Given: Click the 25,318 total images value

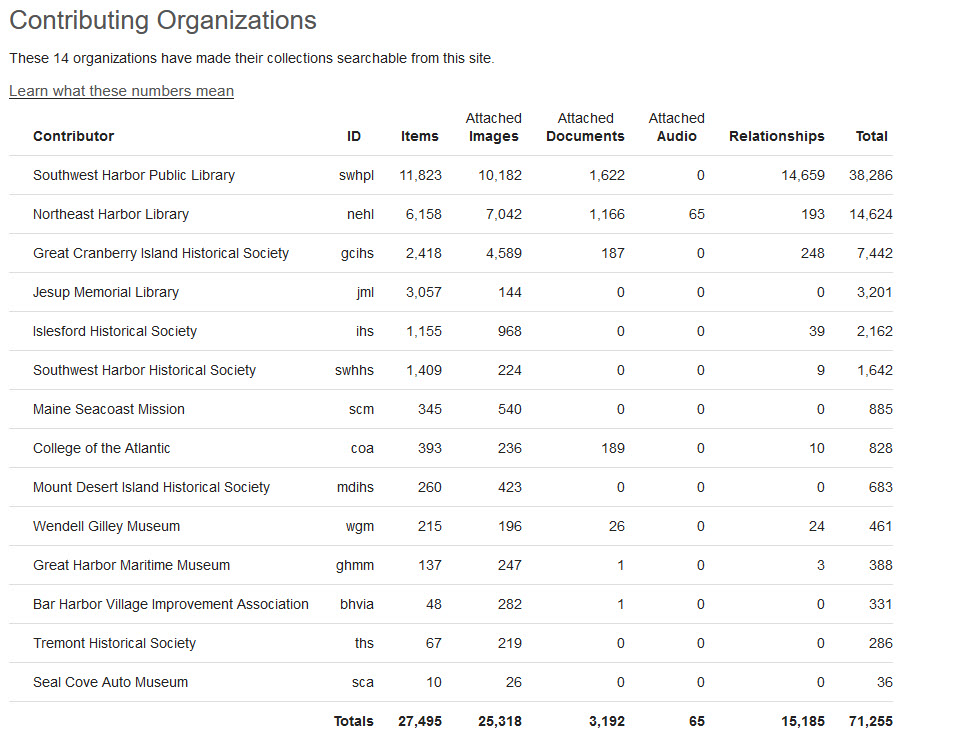Looking at the screenshot, I should pyautogui.click(x=500, y=721).
